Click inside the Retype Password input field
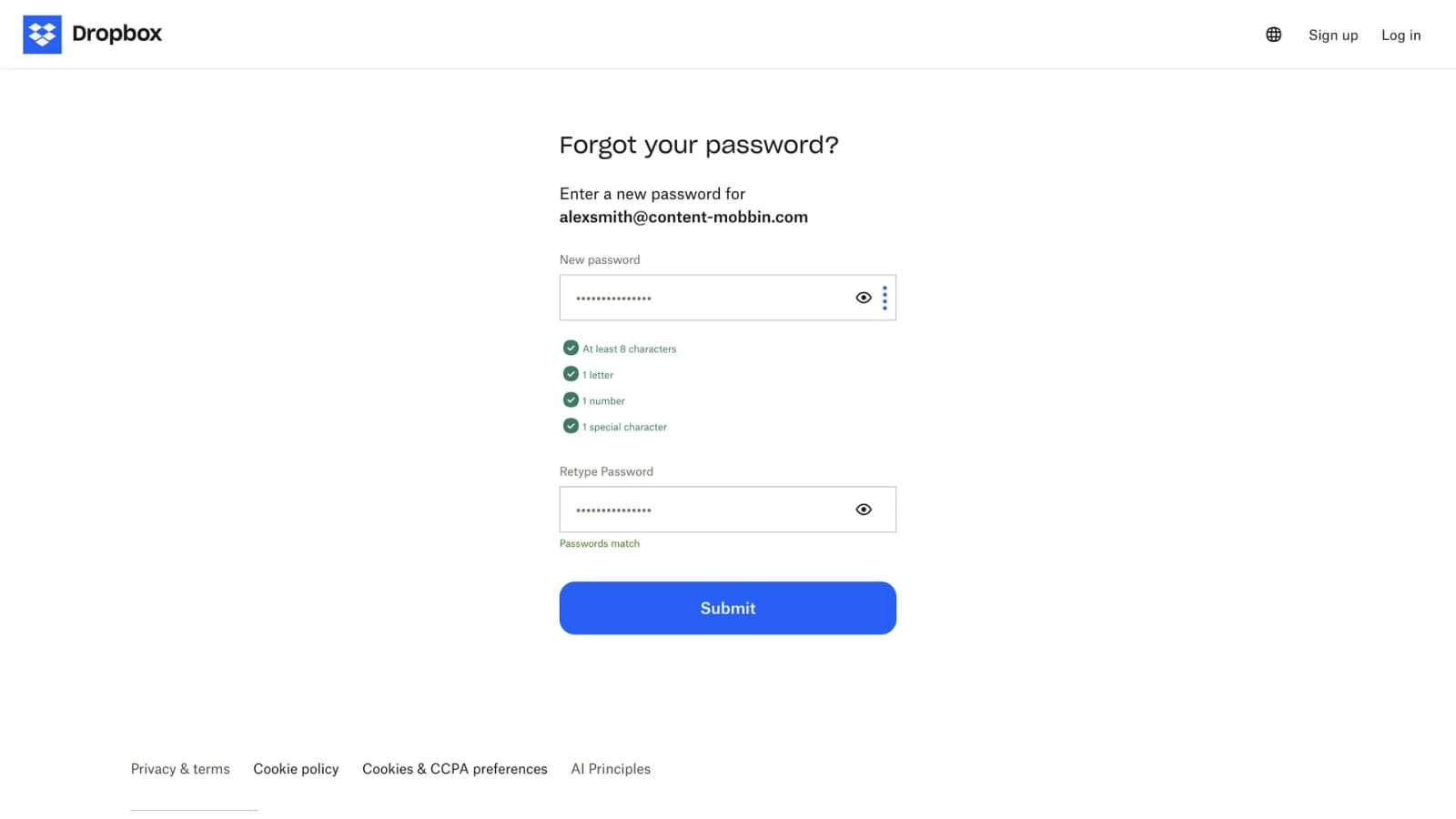This screenshot has height=819, width=1456. tap(710, 509)
